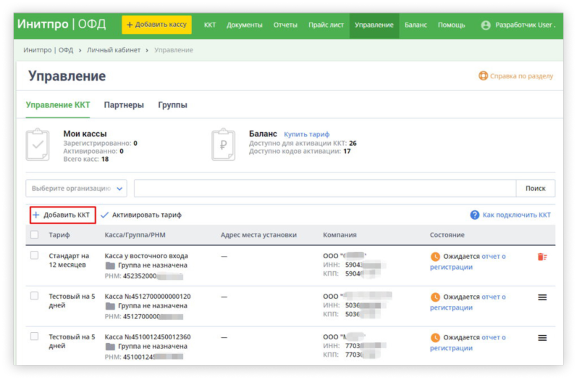Click the clock status icon for Касса №4512700000000120
The width and height of the screenshot is (577, 380).
pos(435,297)
